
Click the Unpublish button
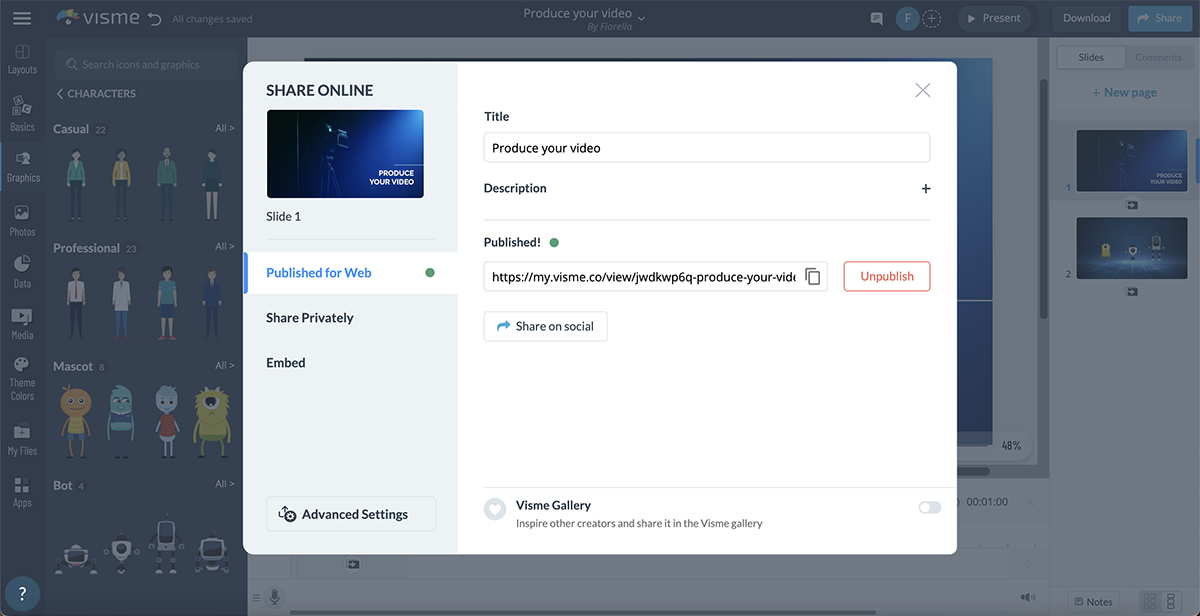pyautogui.click(x=886, y=277)
